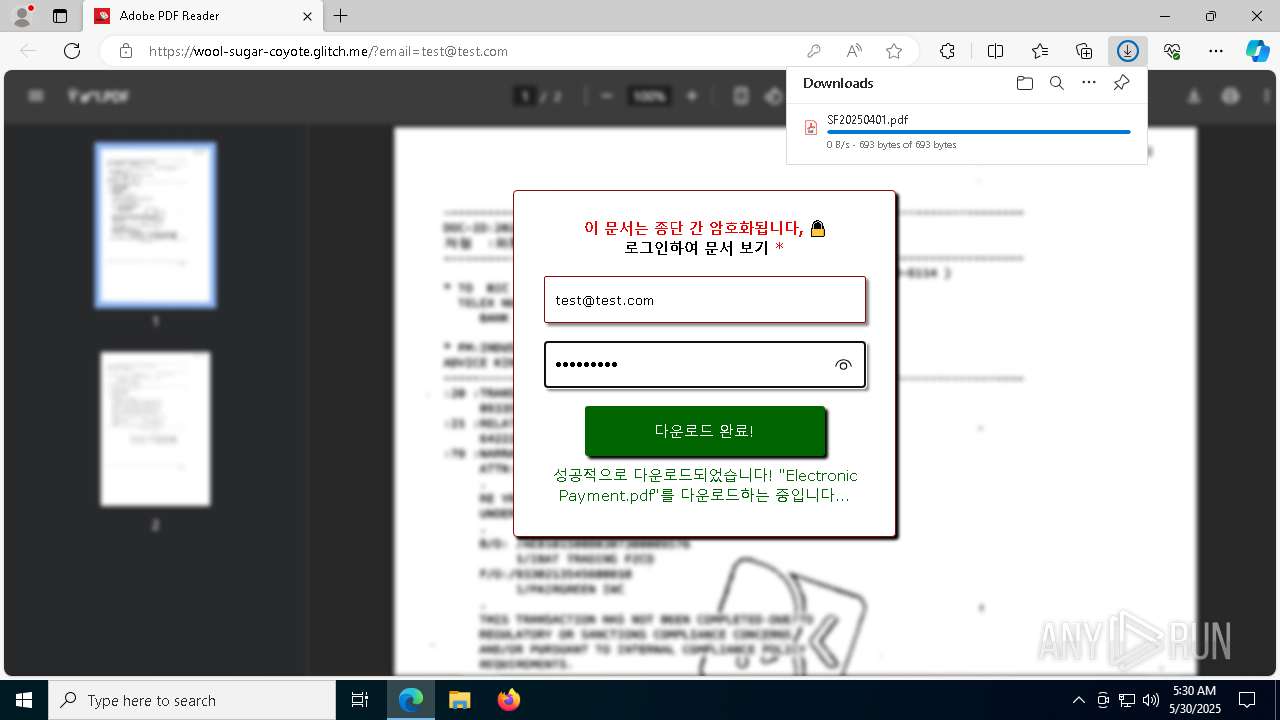Toggle split screen view icon

(996, 51)
